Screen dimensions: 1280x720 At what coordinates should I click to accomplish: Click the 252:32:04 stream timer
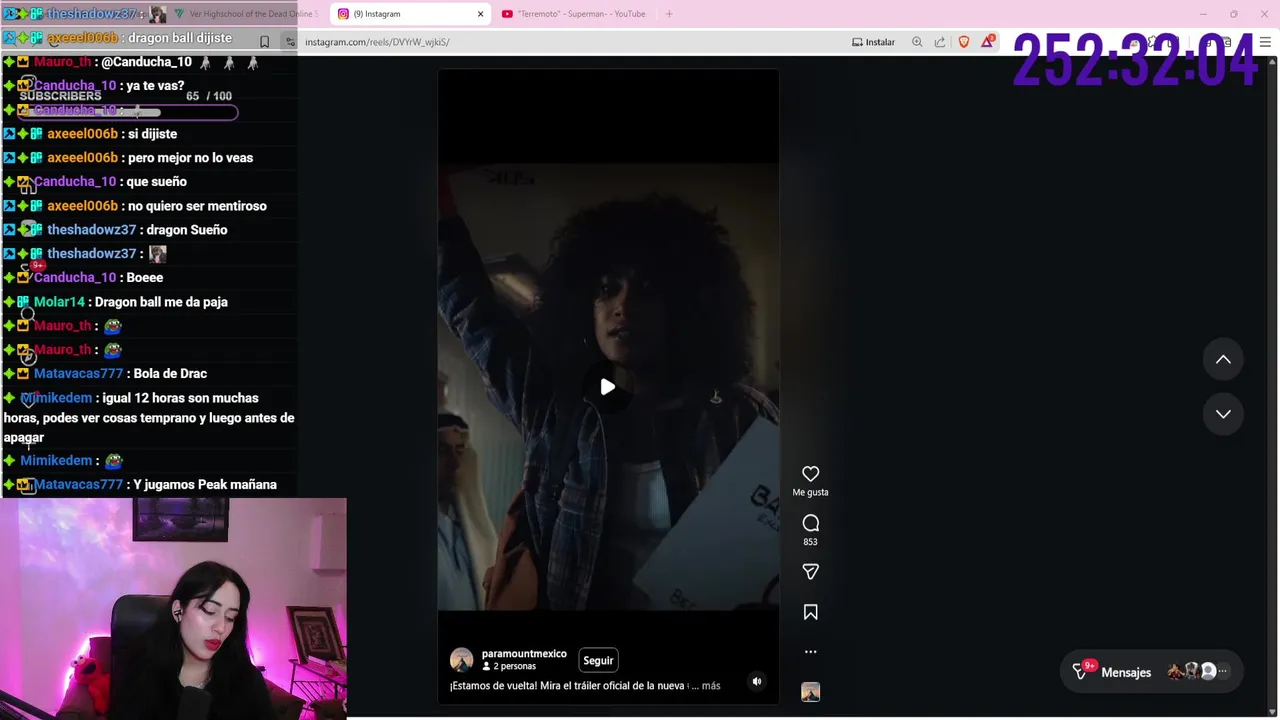tap(1134, 60)
